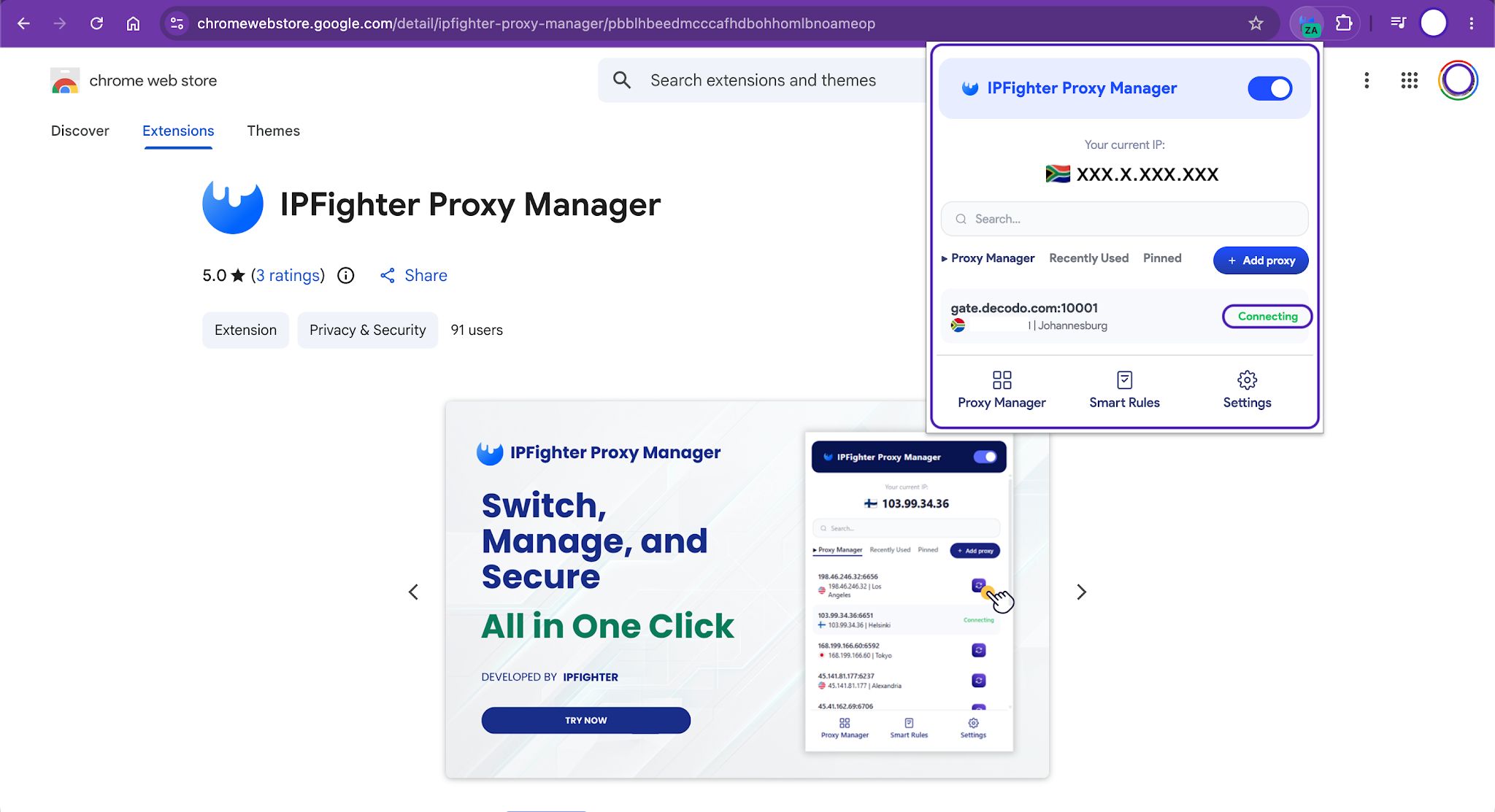
Task: Open Smart Rules in the popup footer
Action: (1124, 390)
